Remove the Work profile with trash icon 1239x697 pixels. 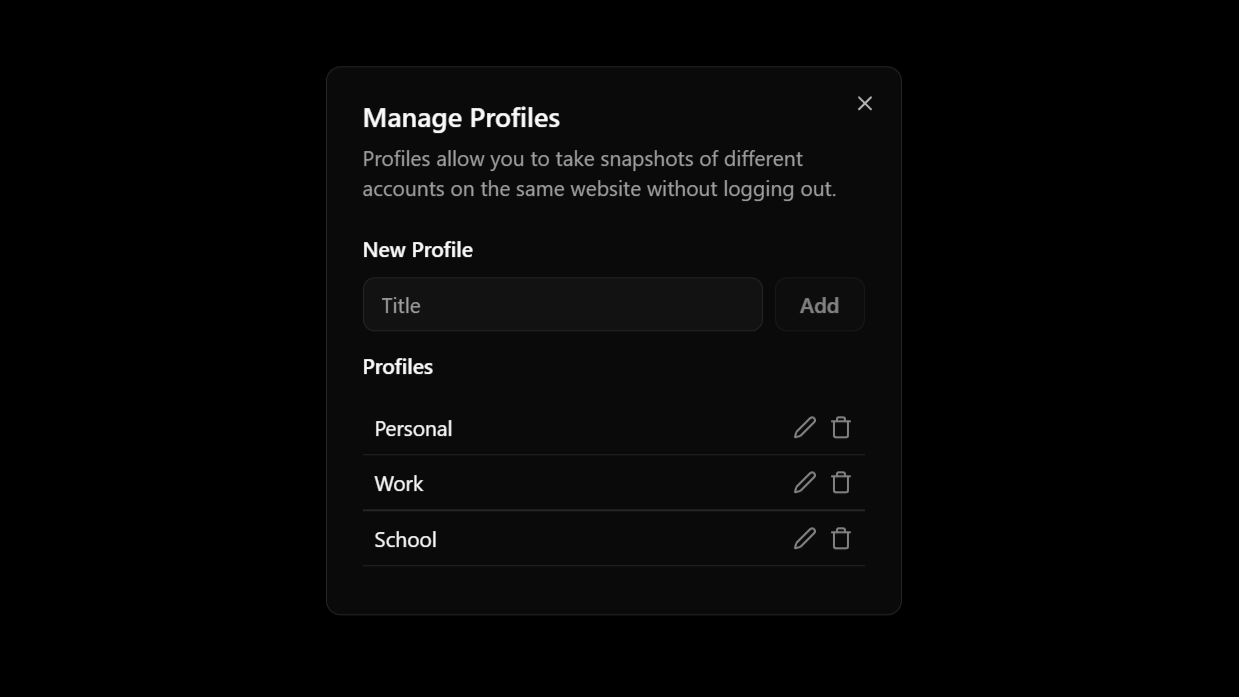(841, 483)
